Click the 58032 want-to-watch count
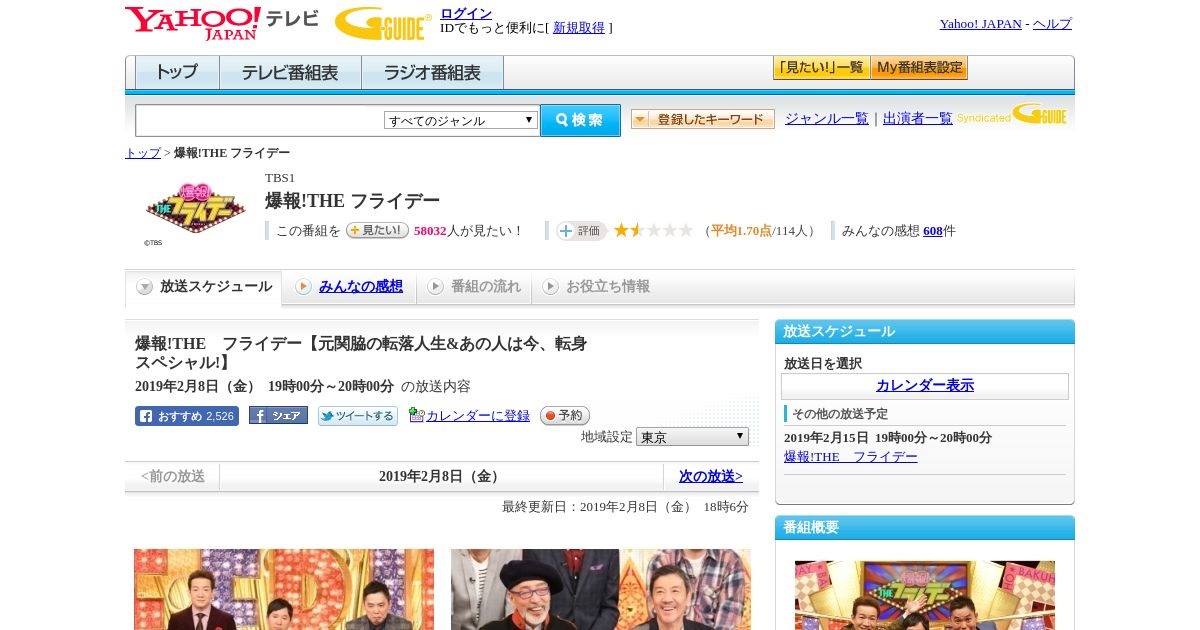 pyautogui.click(x=430, y=231)
